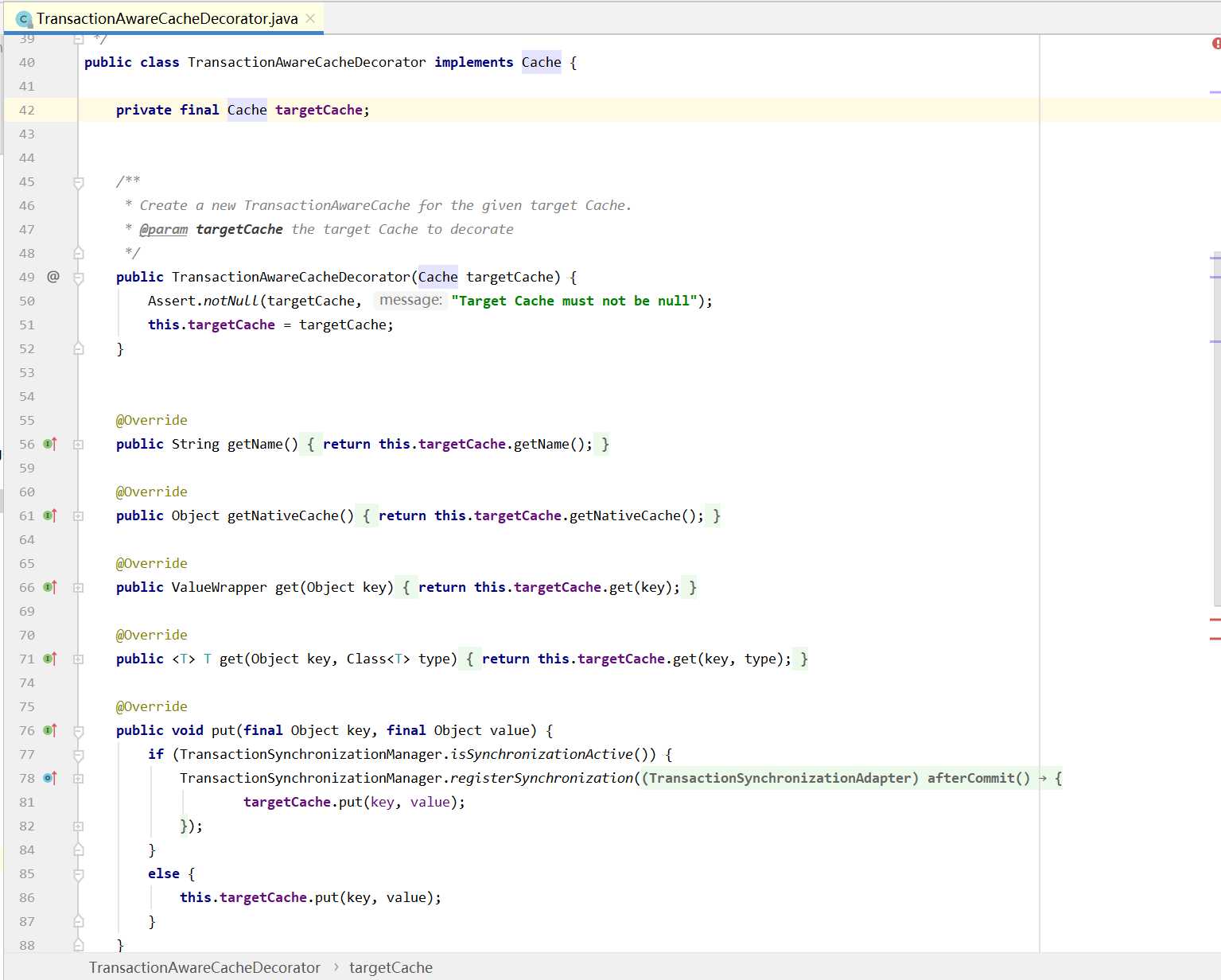Click 'this.targetCache.put' on line 86

(x=259, y=897)
